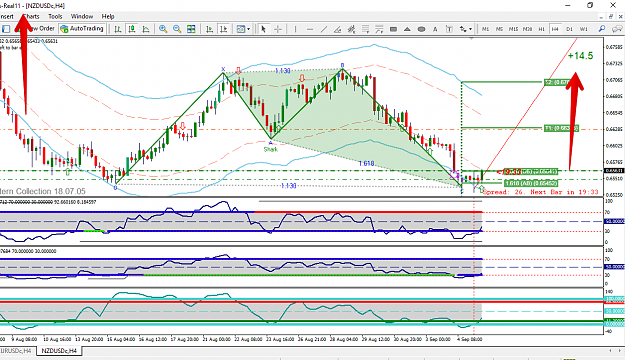The image size is (625, 360).
Task: Choose the trendline drawing tool
Action: pos(324,29)
